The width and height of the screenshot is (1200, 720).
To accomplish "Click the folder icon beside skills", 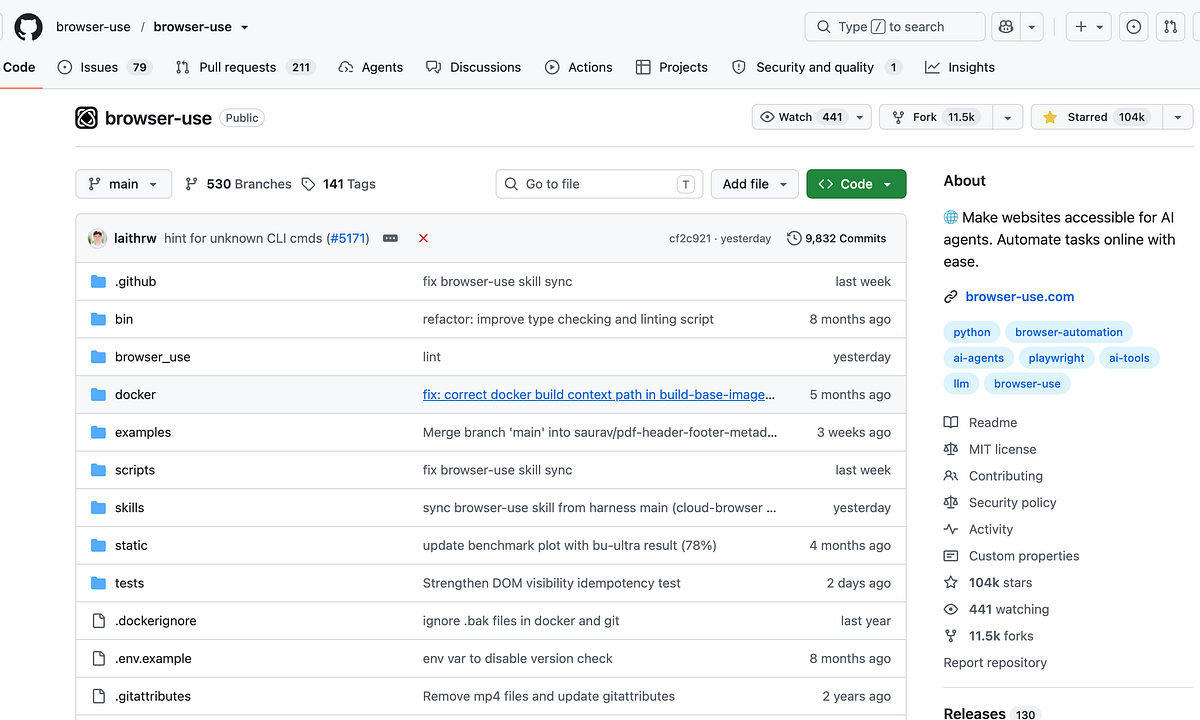I will [x=98, y=507].
